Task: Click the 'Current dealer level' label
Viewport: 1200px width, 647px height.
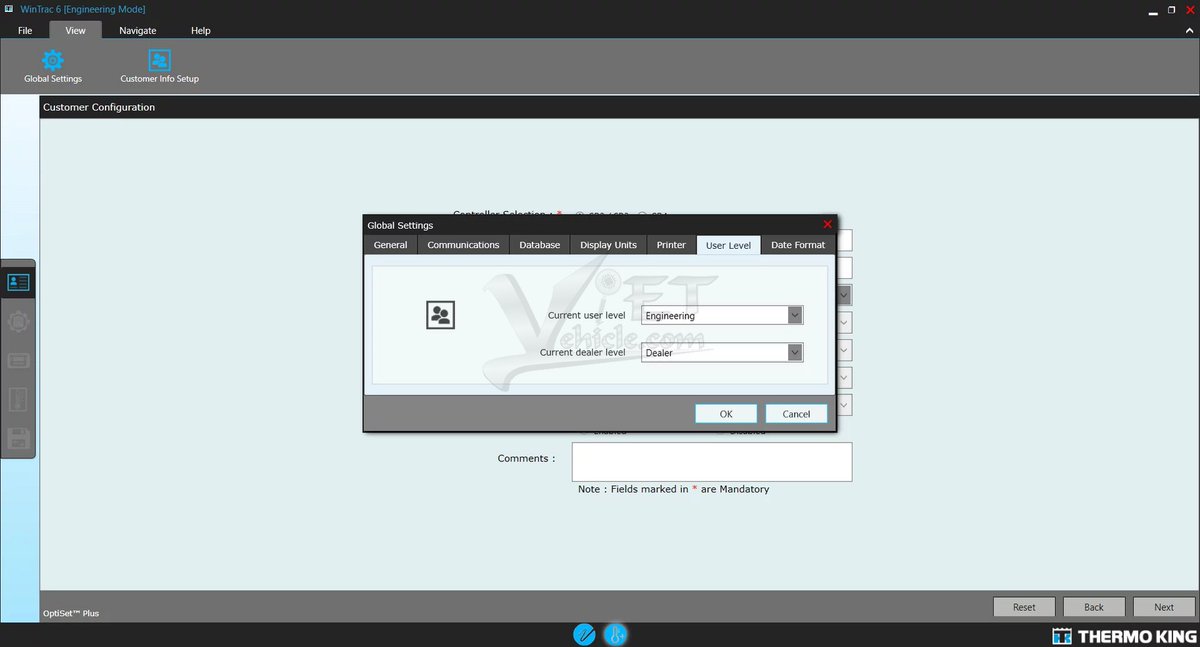Action: [582, 352]
